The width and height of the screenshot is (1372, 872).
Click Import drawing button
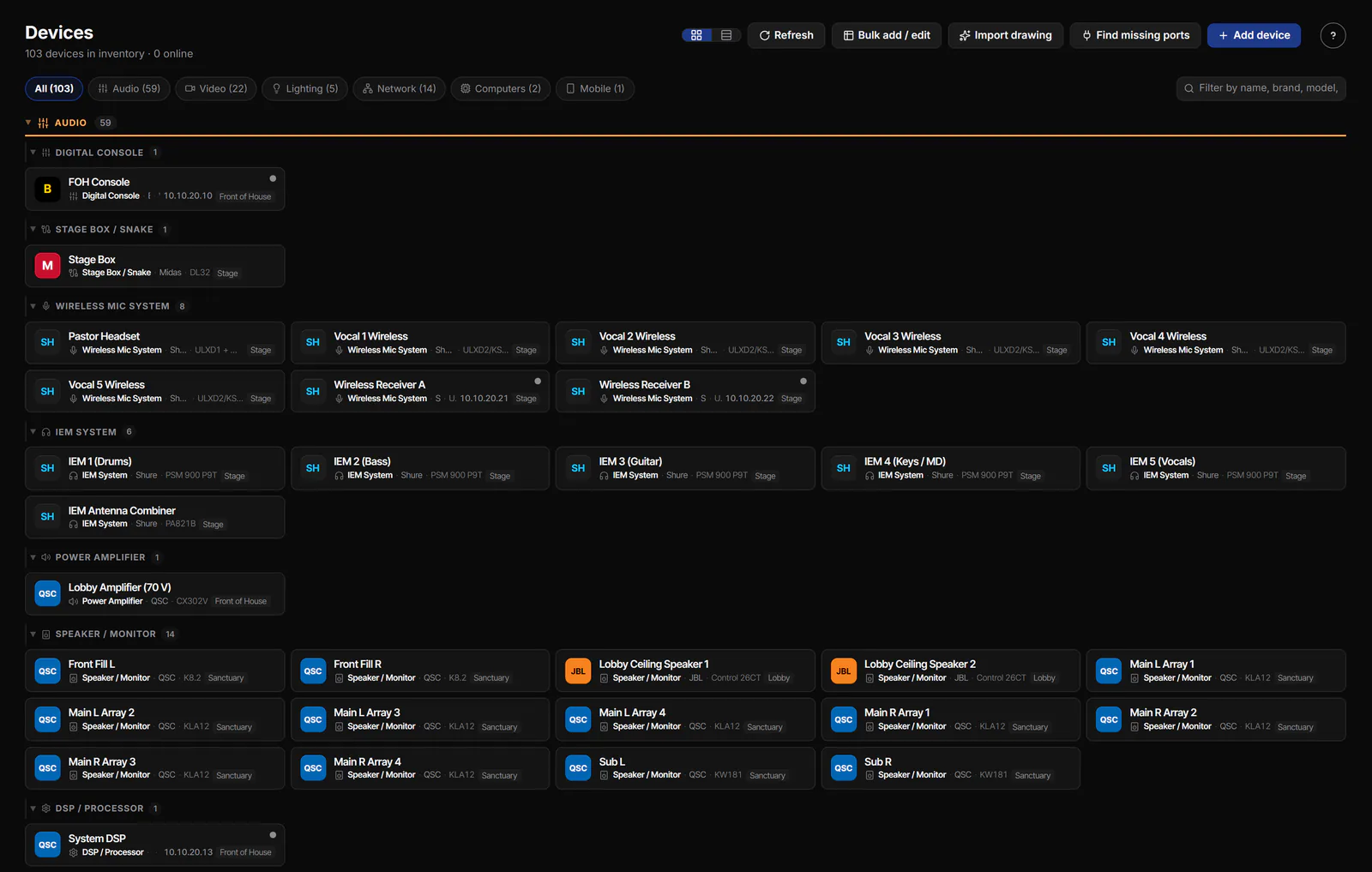(x=1006, y=35)
